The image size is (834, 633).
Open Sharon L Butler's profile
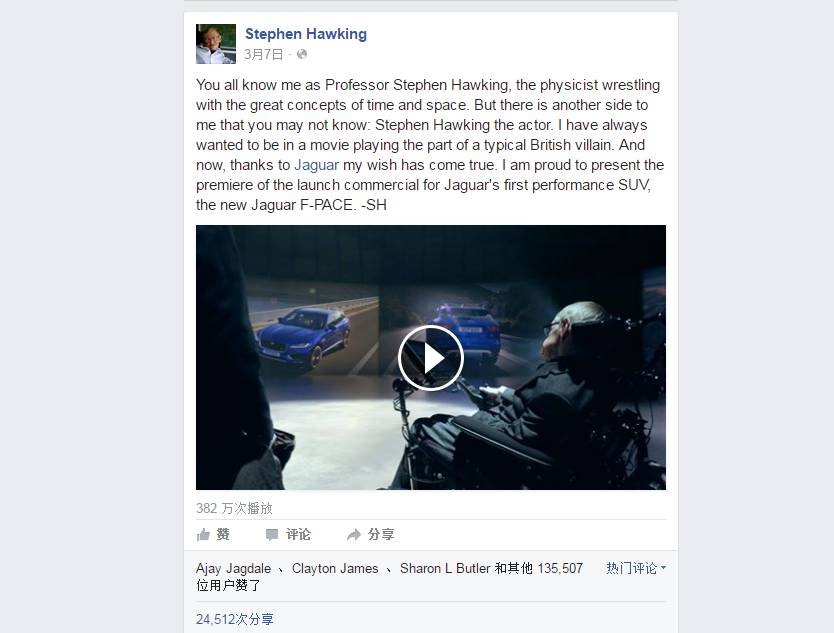445,569
